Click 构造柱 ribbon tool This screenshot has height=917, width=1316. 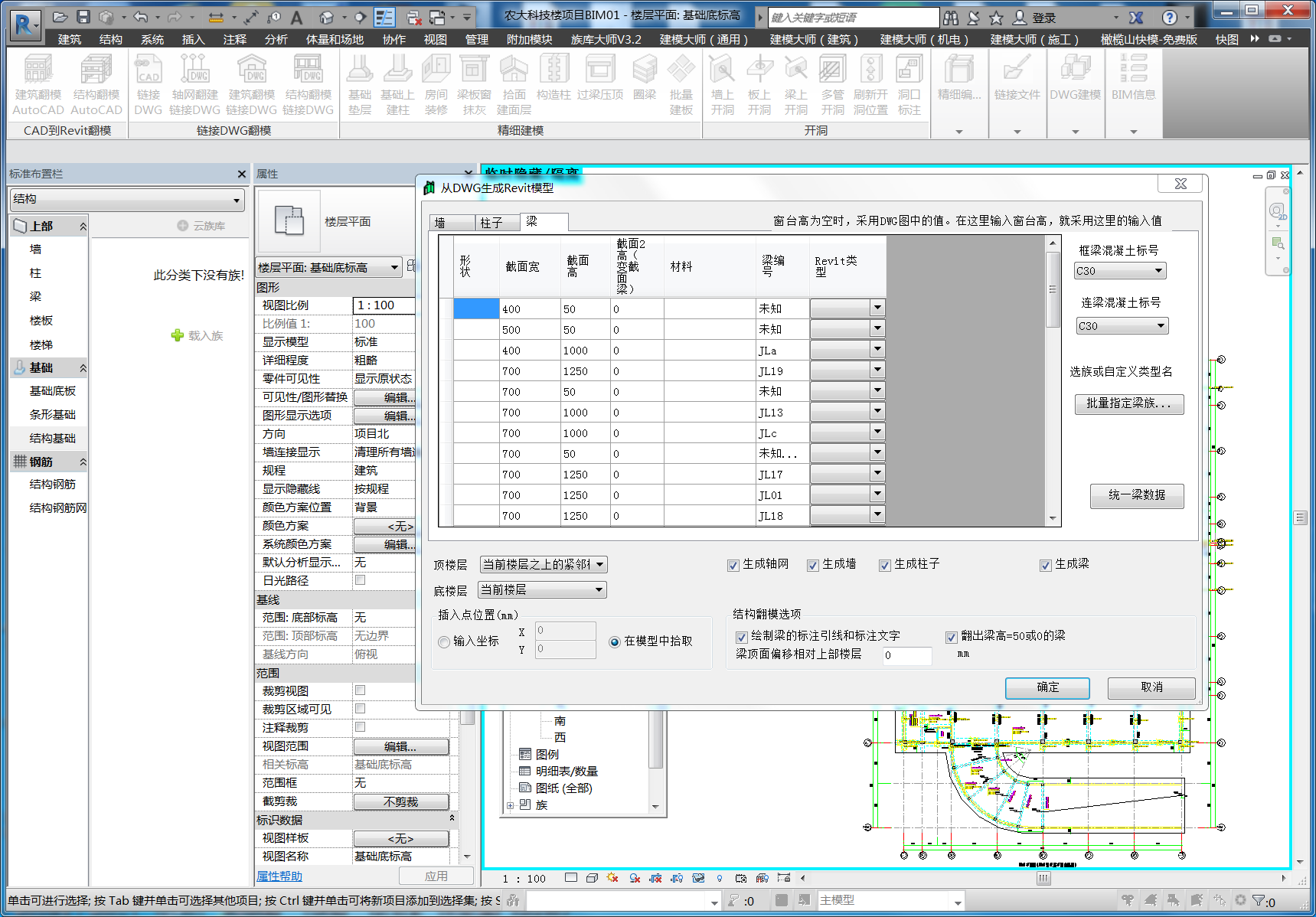point(554,79)
